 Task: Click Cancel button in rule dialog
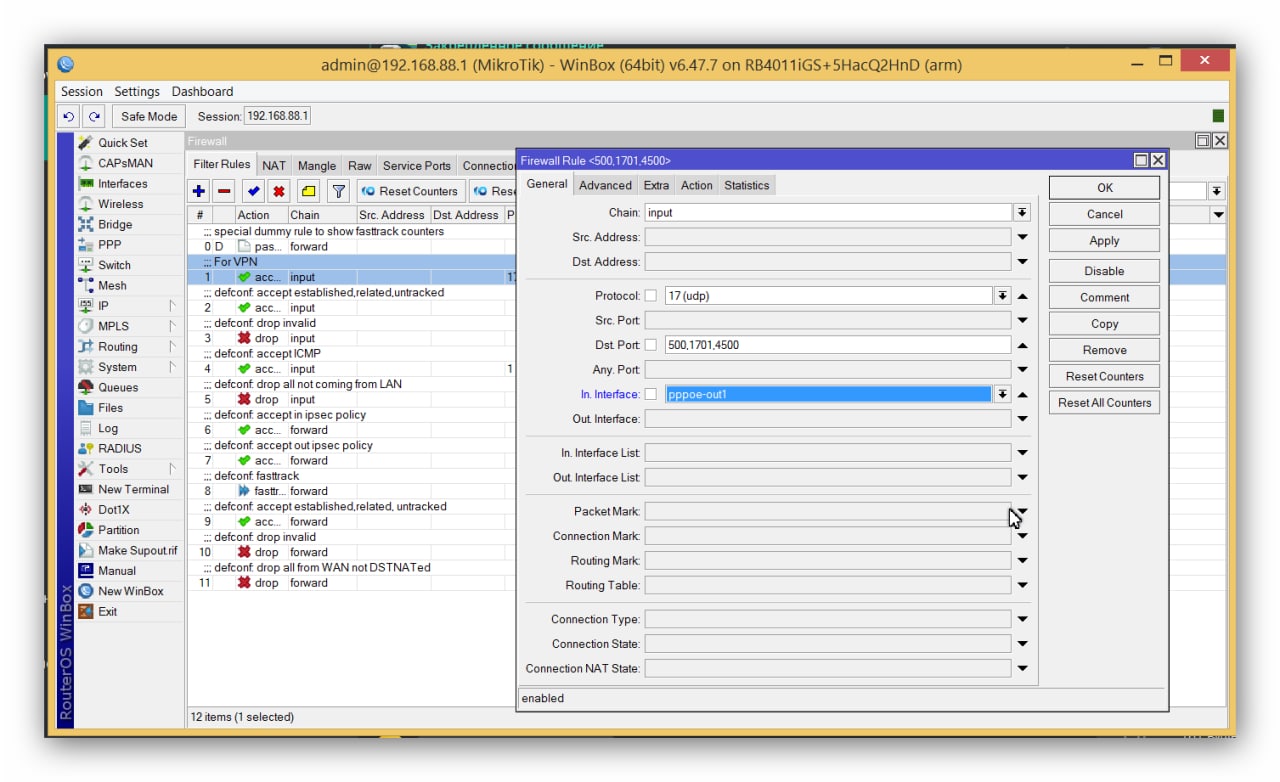coord(1104,214)
